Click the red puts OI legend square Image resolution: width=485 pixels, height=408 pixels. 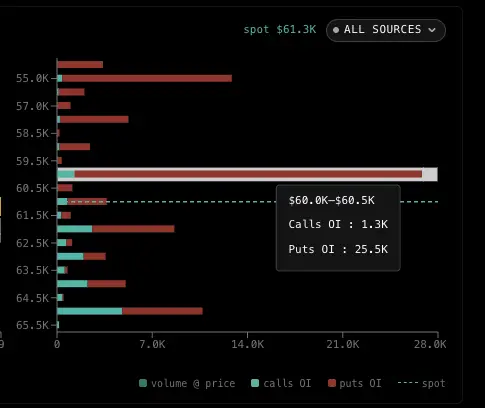pos(332,383)
